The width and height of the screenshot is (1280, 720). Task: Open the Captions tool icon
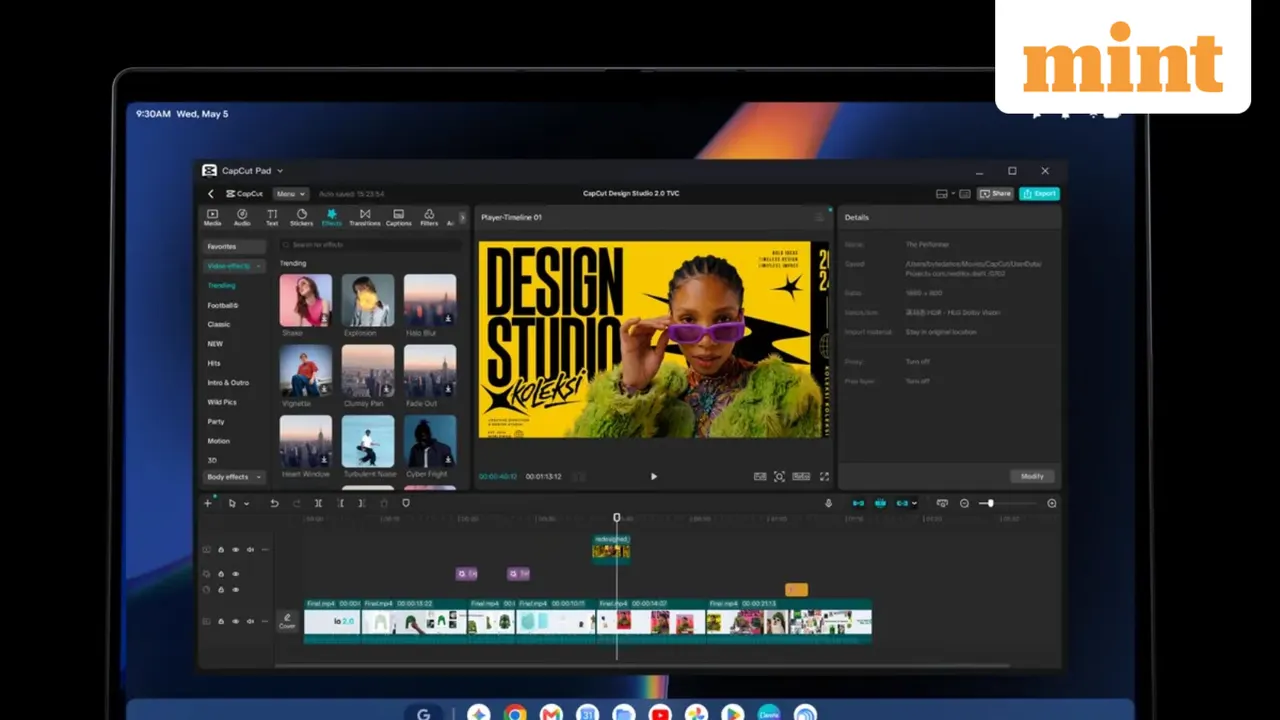(x=398, y=217)
